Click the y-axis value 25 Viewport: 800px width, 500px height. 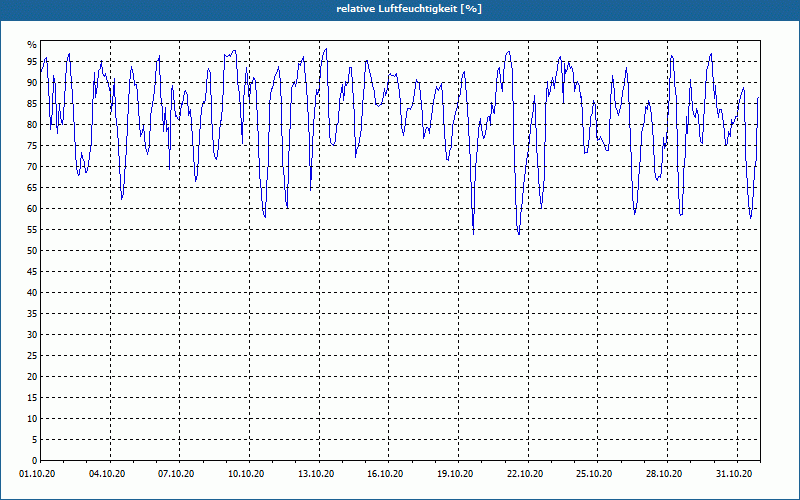tap(32, 356)
